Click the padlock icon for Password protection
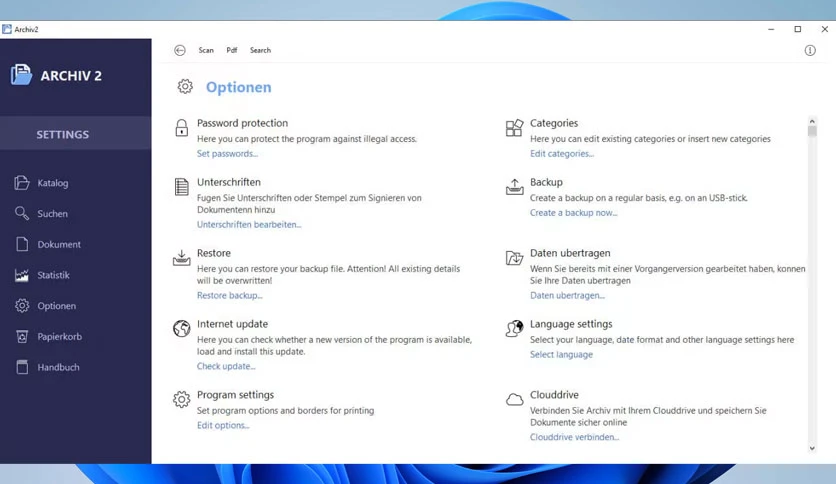This screenshot has width=836, height=484. 182,128
